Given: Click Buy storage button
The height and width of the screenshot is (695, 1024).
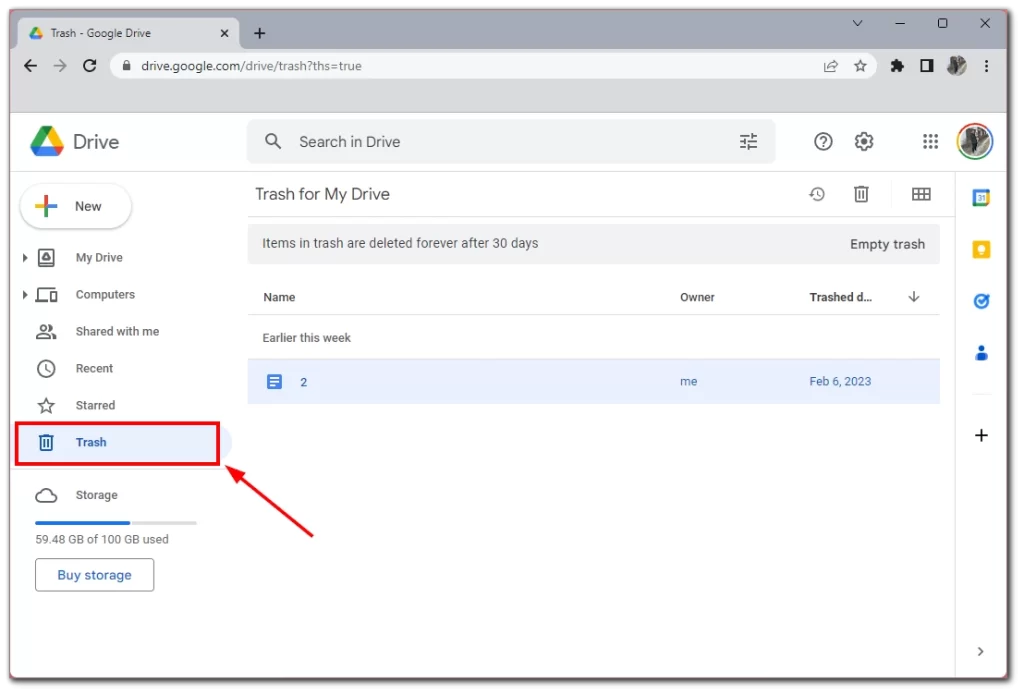Looking at the screenshot, I should point(95,575).
